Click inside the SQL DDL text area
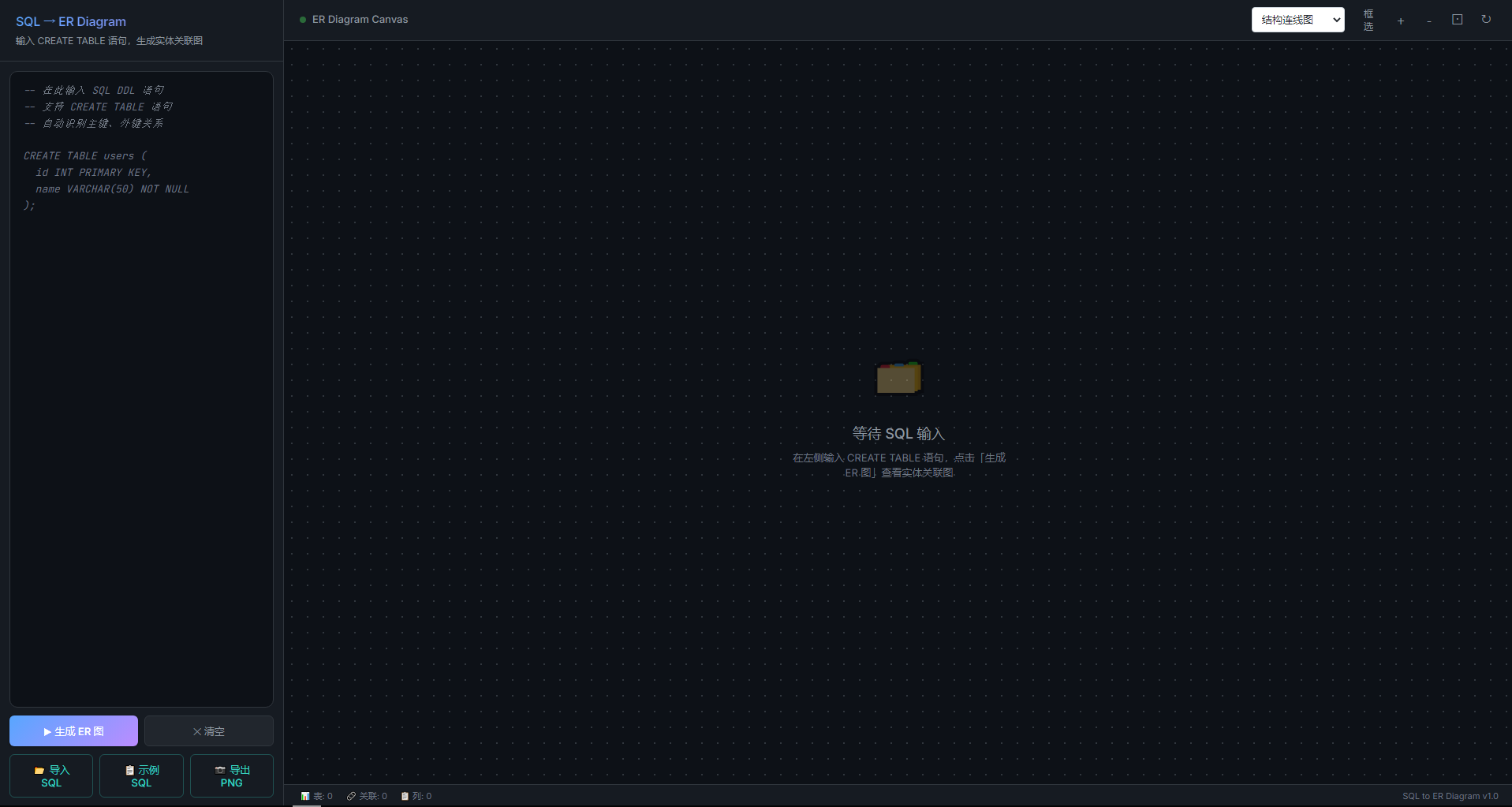Viewport: 1512px width, 807px height. 141,394
